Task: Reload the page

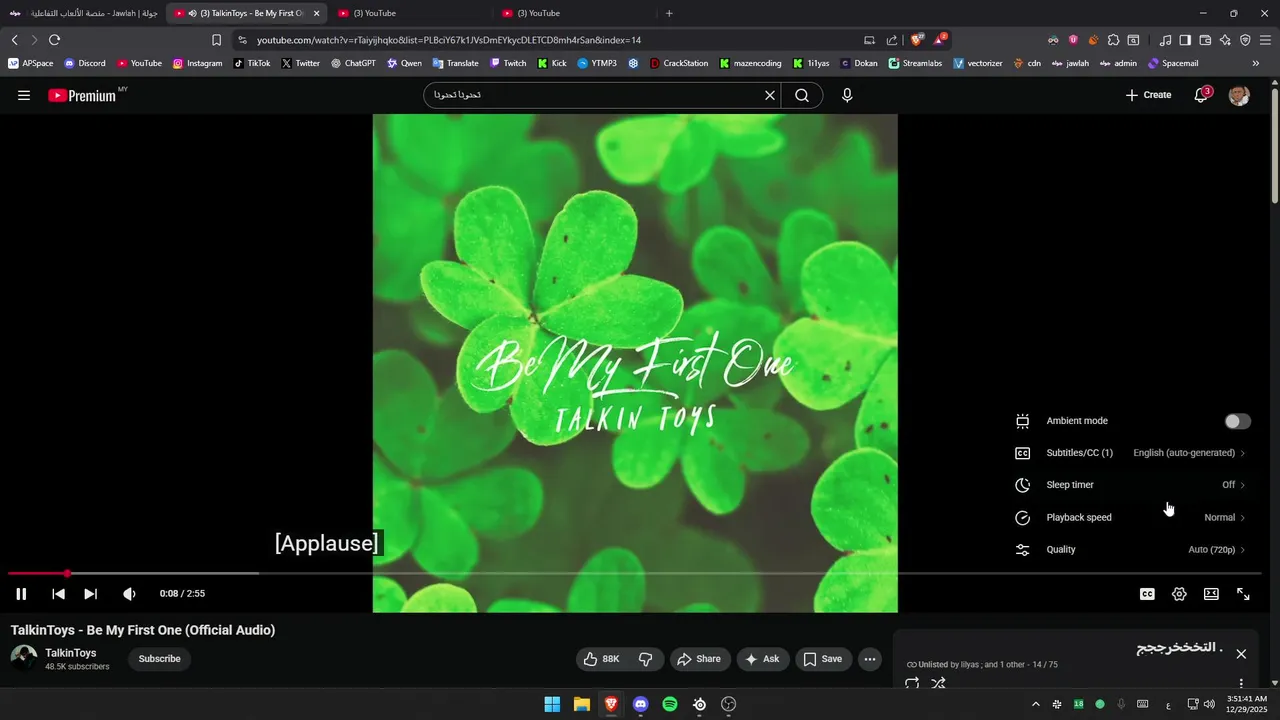Action: pyautogui.click(x=54, y=40)
